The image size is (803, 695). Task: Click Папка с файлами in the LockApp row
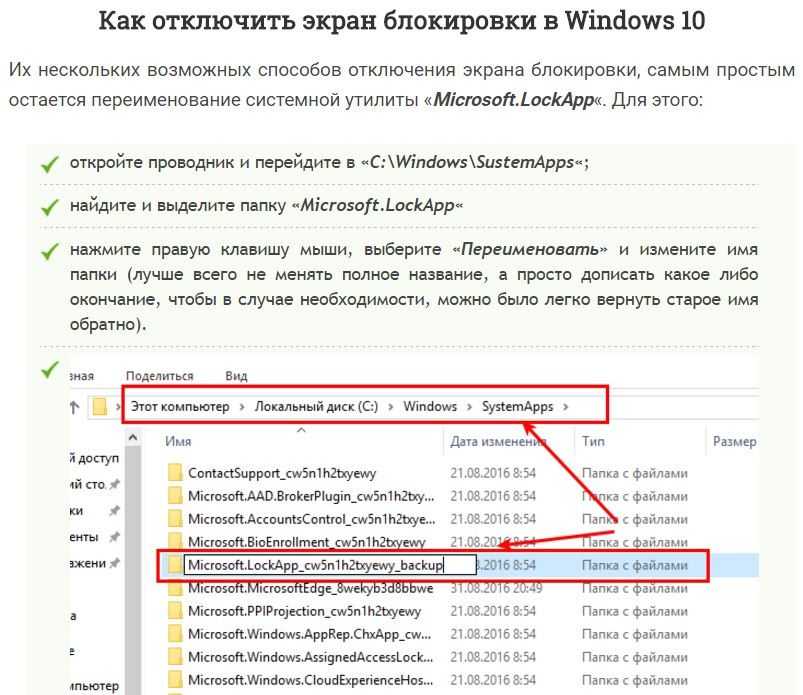pyautogui.click(x=635, y=565)
